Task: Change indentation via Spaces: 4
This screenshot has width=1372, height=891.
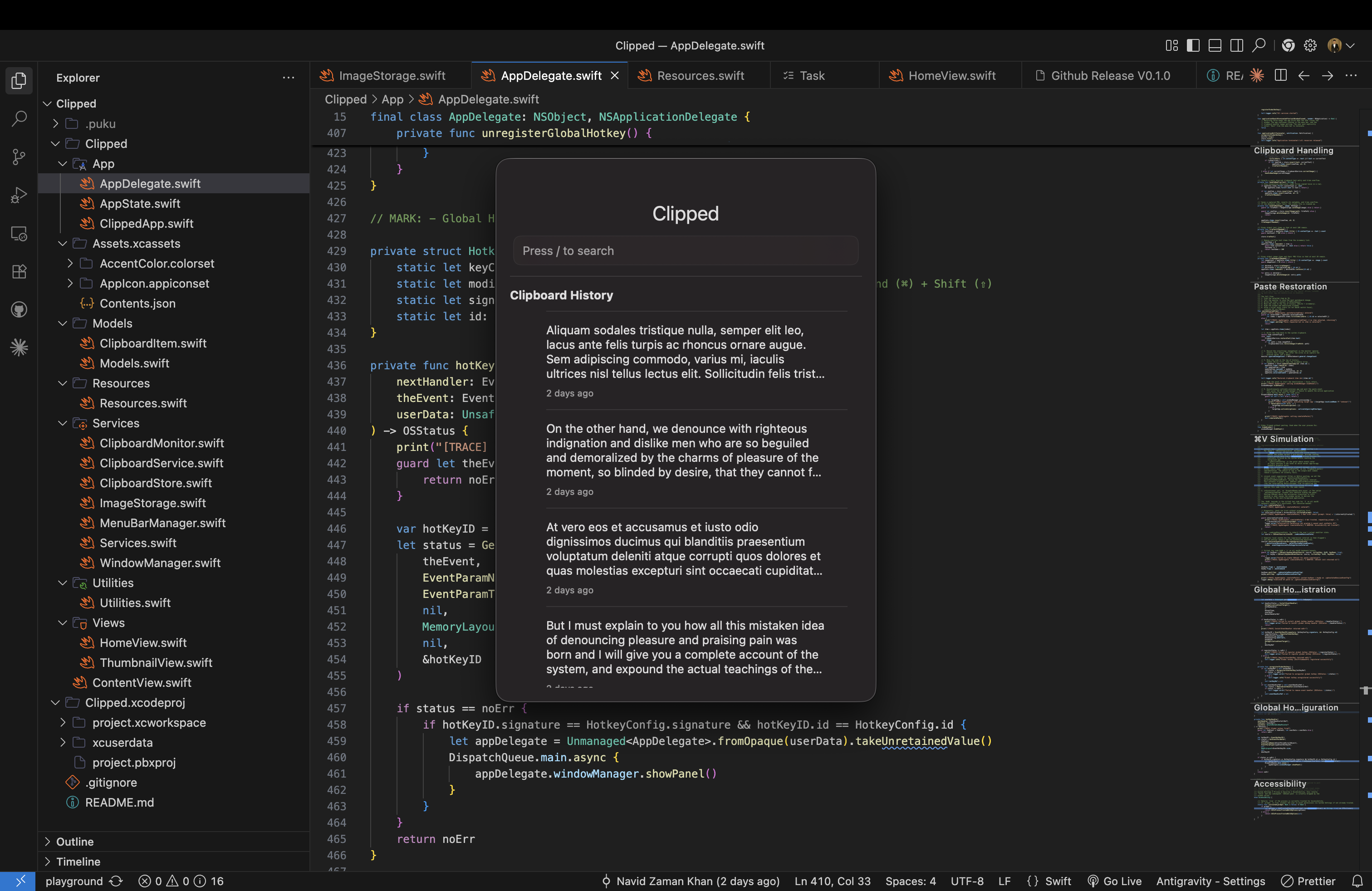Action: (910, 881)
